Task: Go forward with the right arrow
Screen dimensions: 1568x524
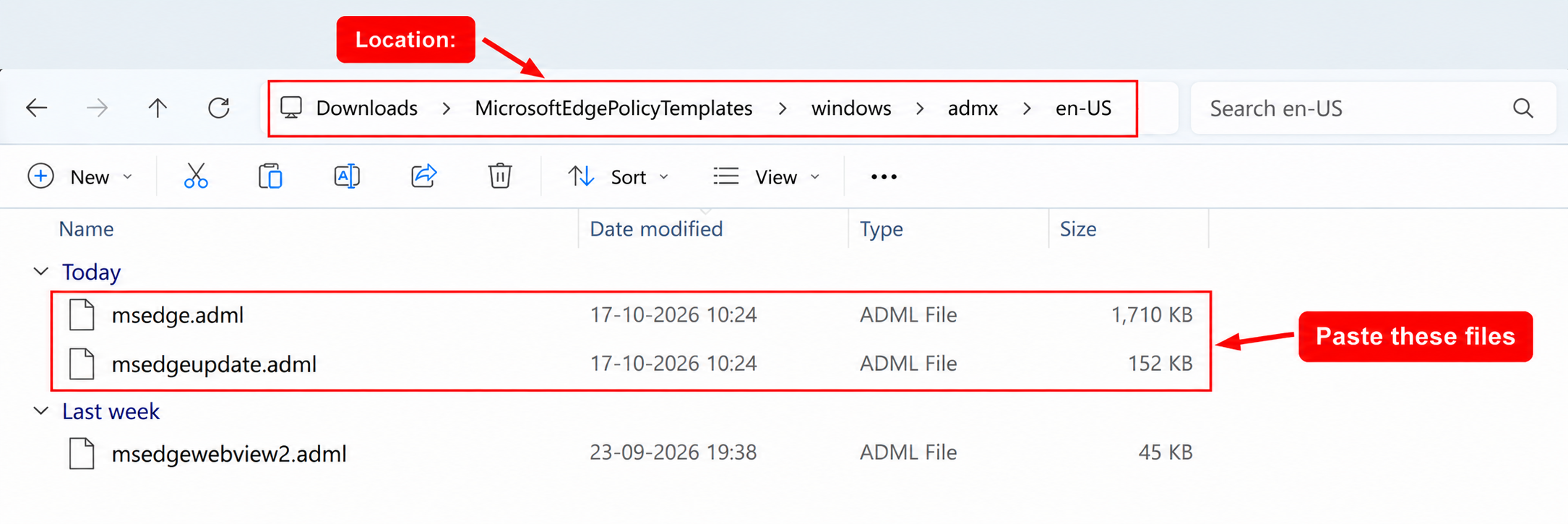Action: [x=97, y=108]
